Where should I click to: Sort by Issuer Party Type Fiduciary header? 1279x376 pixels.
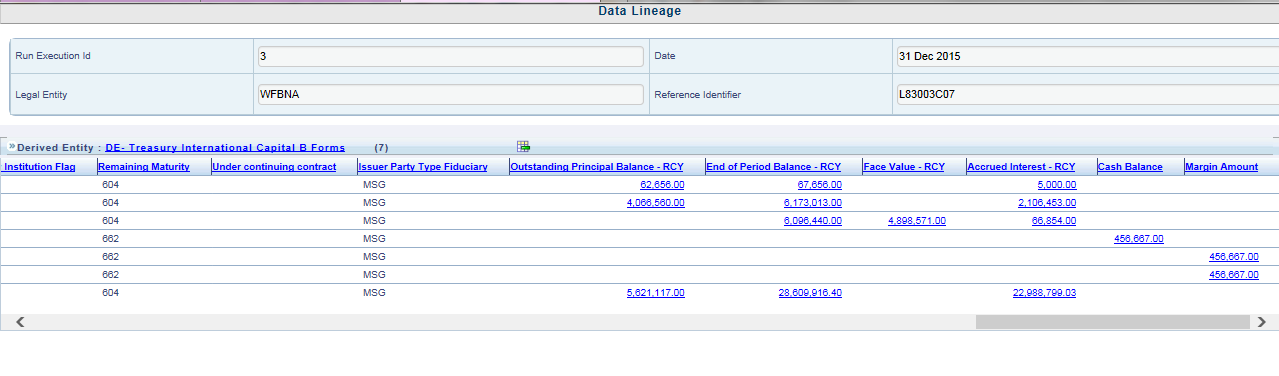click(423, 167)
